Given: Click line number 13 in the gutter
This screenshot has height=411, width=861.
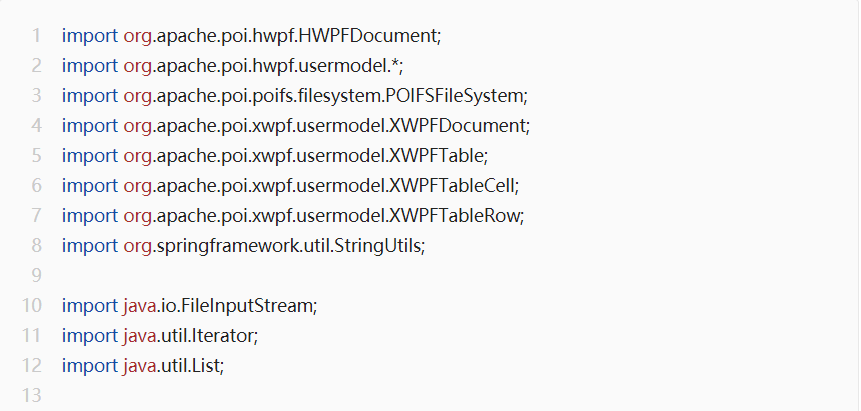Looking at the screenshot, I should [31, 395].
